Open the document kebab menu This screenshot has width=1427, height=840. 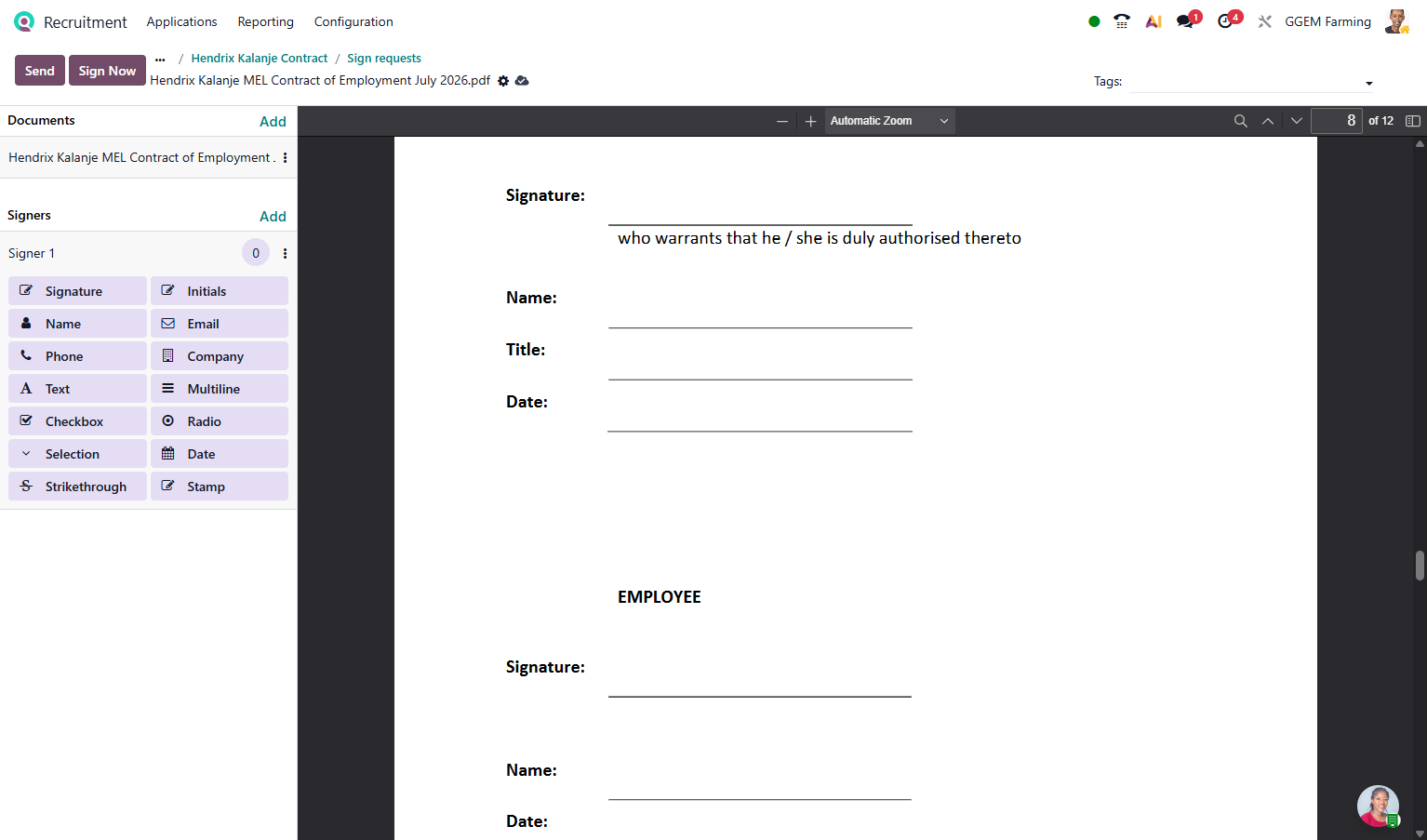click(285, 158)
